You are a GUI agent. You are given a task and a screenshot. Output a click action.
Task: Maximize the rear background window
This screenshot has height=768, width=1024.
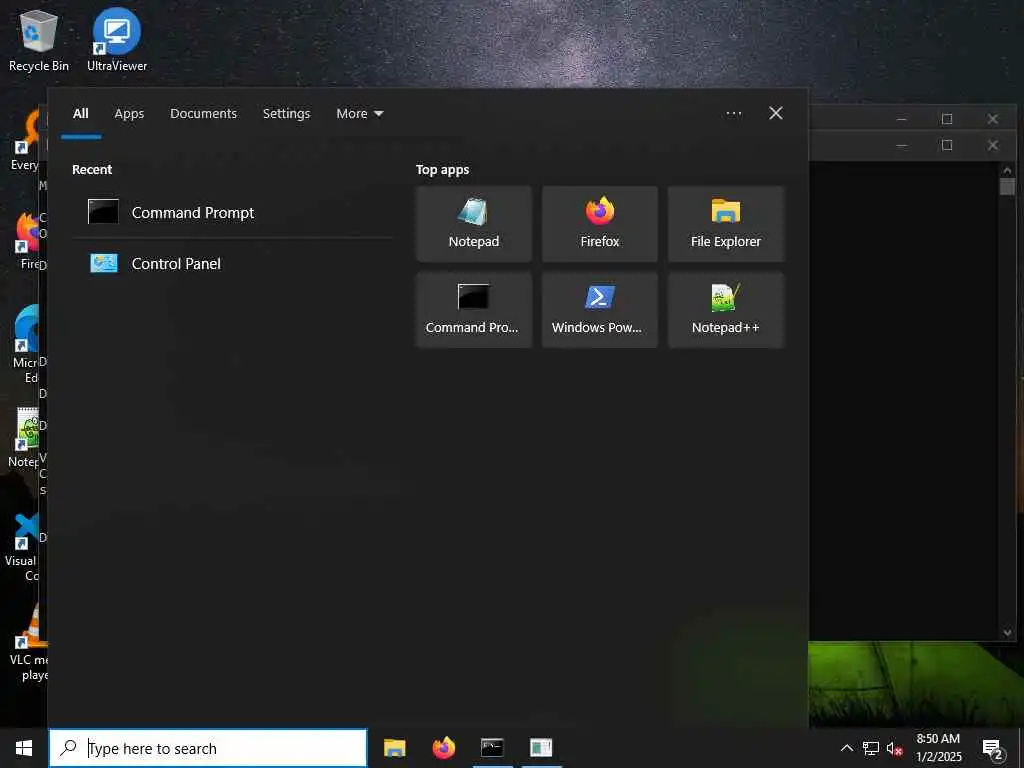(947, 119)
